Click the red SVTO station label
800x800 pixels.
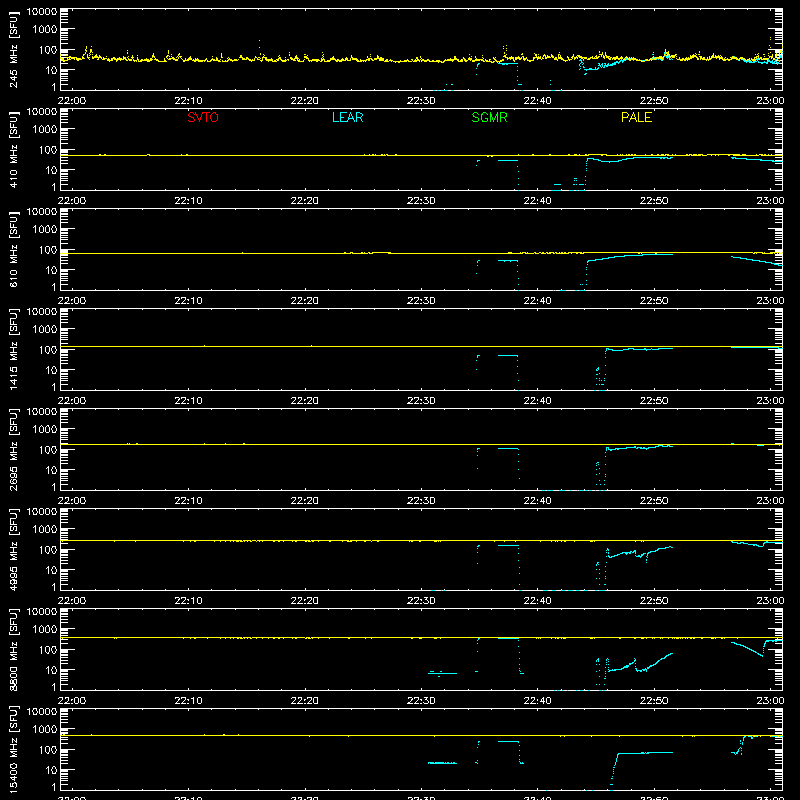click(203, 117)
